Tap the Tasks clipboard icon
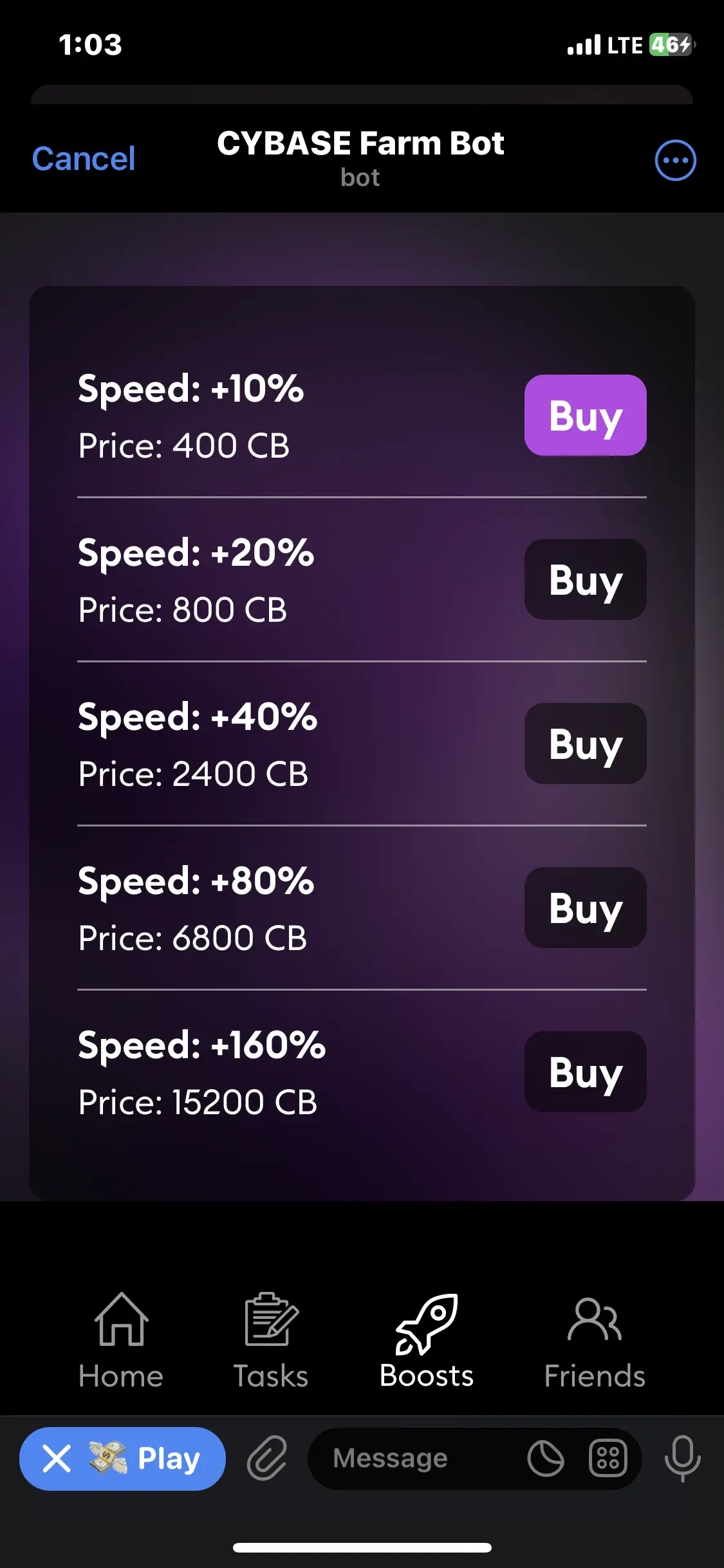Screen dimensions: 724x1568 pyautogui.click(x=271, y=1320)
